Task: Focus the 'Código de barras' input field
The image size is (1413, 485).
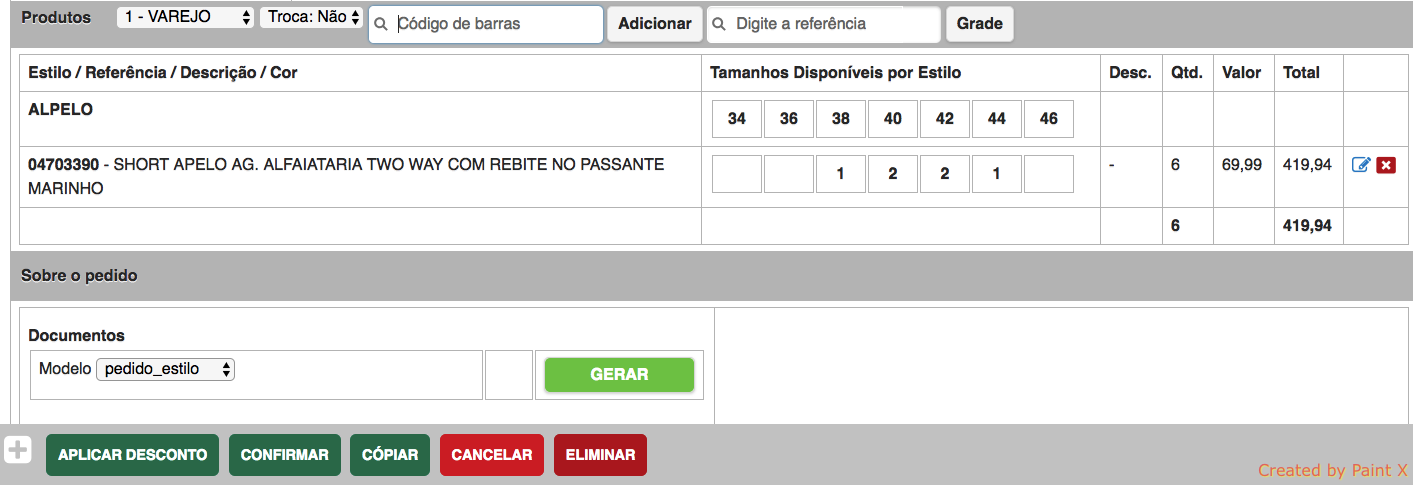Action: coord(495,24)
